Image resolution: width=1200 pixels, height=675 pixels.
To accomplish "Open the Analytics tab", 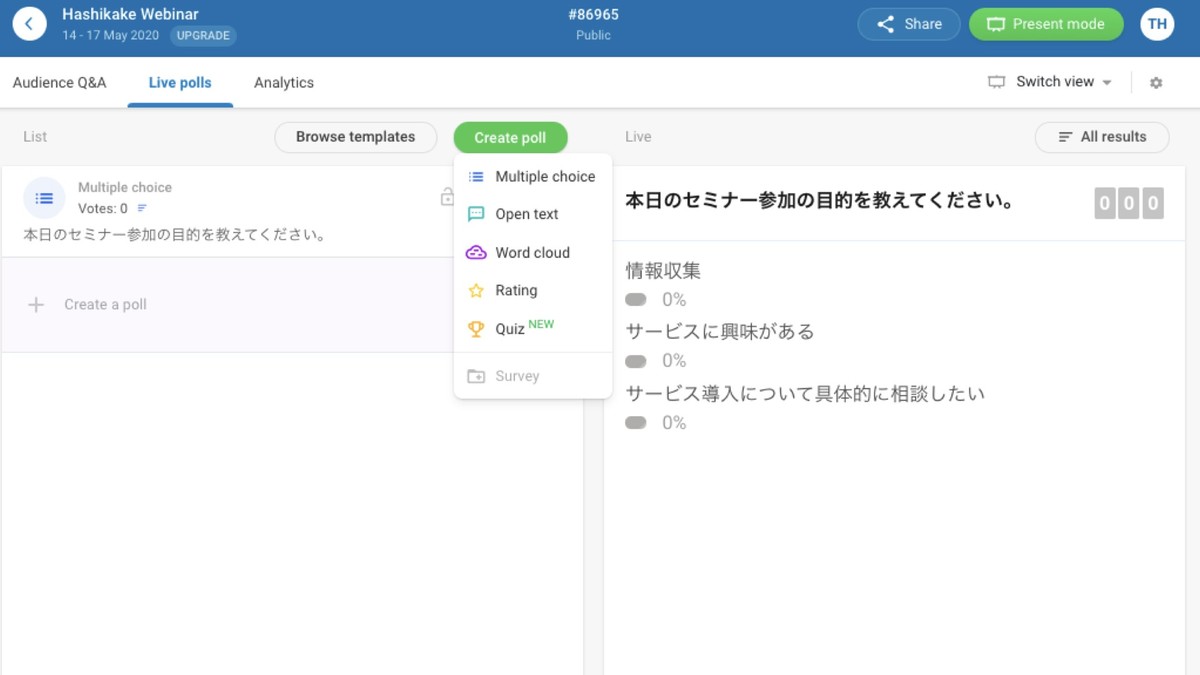I will (284, 83).
